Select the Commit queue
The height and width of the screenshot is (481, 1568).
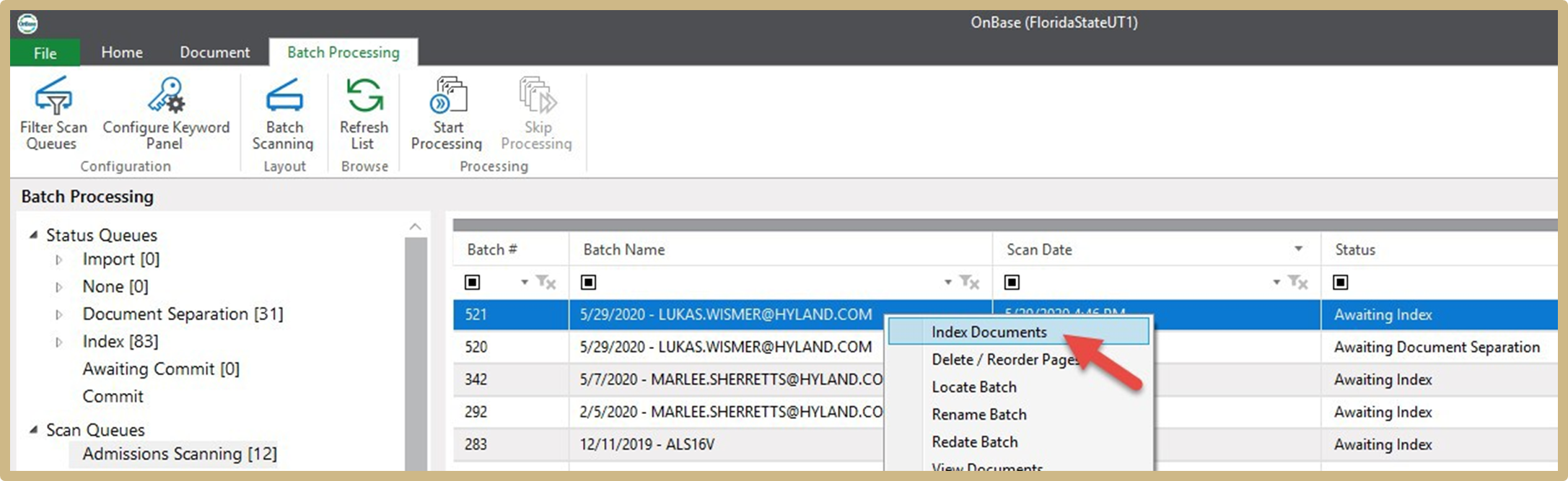pyautogui.click(x=113, y=397)
